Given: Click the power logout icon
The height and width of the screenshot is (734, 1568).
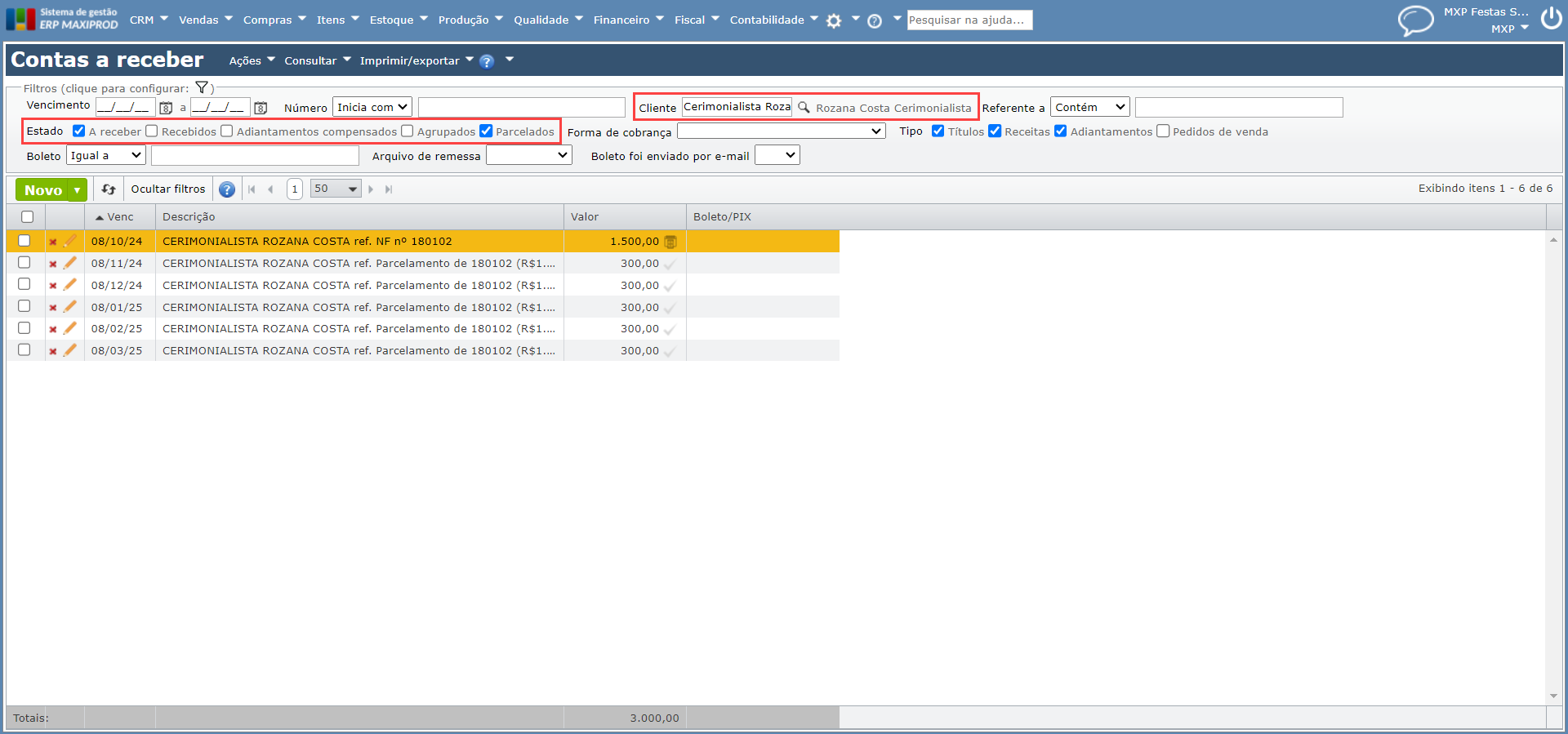Looking at the screenshot, I should pyautogui.click(x=1551, y=19).
